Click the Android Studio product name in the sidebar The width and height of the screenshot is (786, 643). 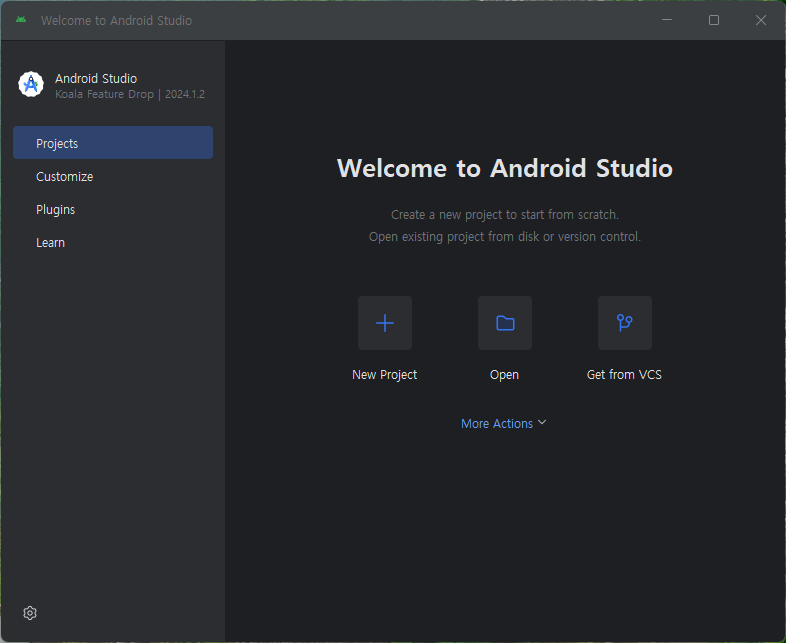click(x=96, y=79)
